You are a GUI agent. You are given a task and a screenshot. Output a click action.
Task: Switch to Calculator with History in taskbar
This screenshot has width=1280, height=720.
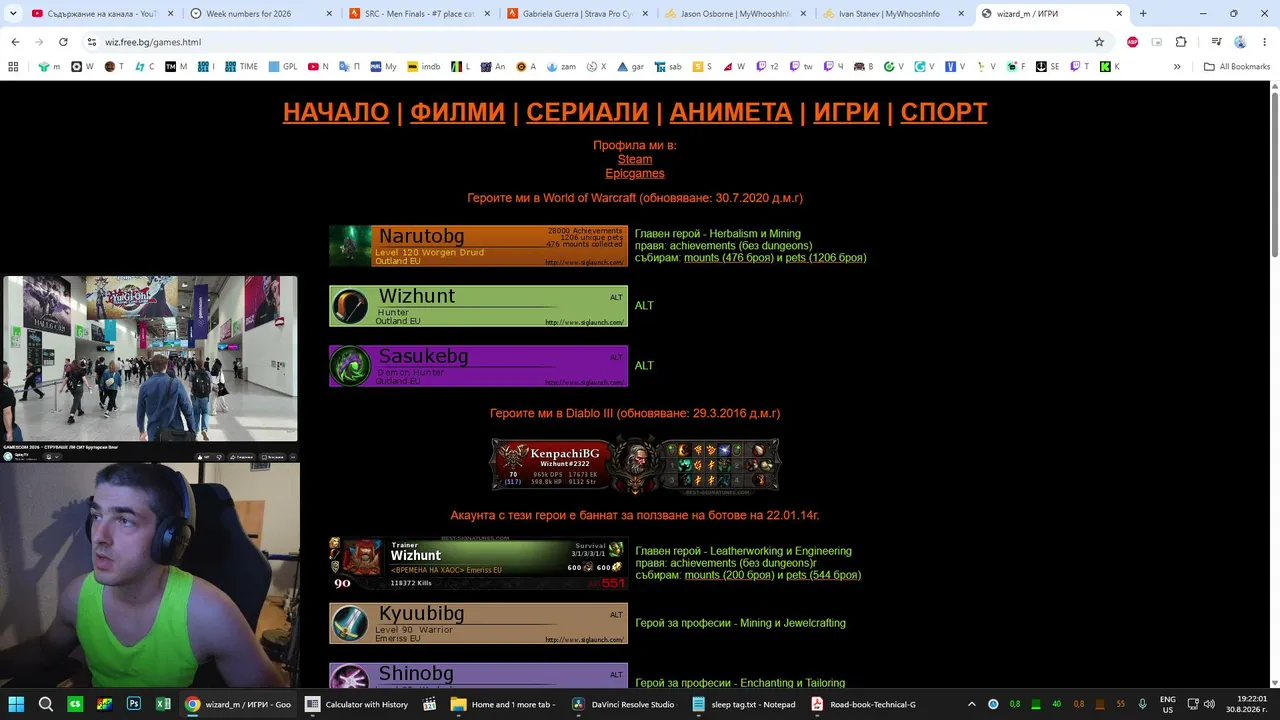tap(357, 704)
